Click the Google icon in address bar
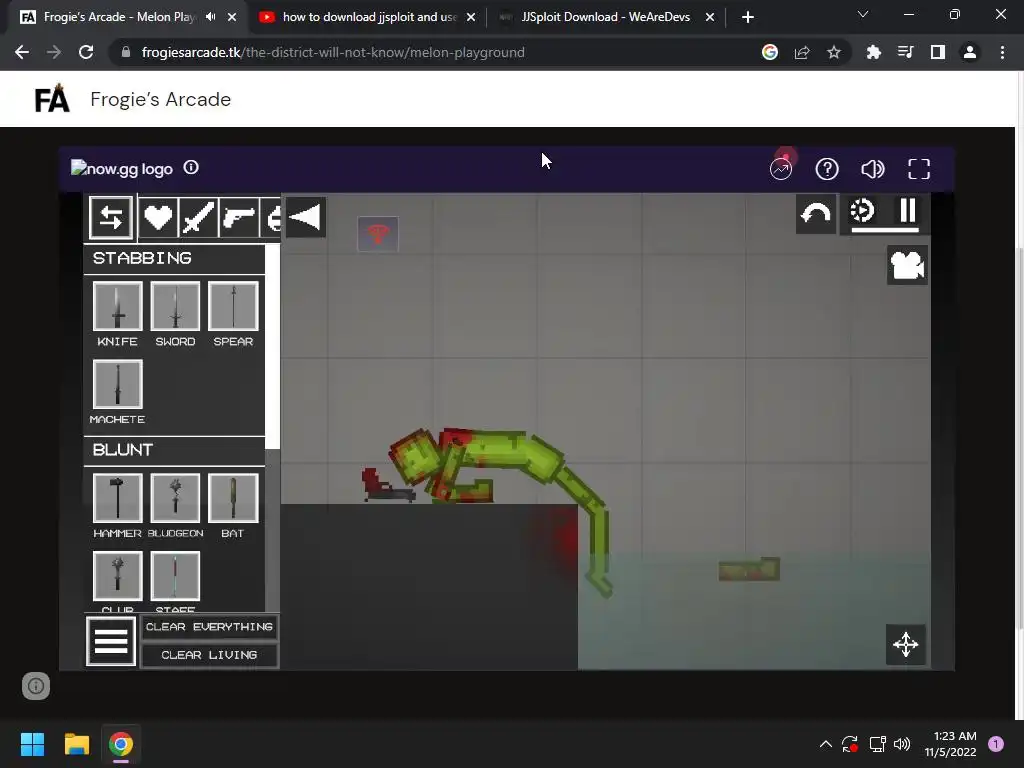This screenshot has width=1024, height=768. point(770,52)
